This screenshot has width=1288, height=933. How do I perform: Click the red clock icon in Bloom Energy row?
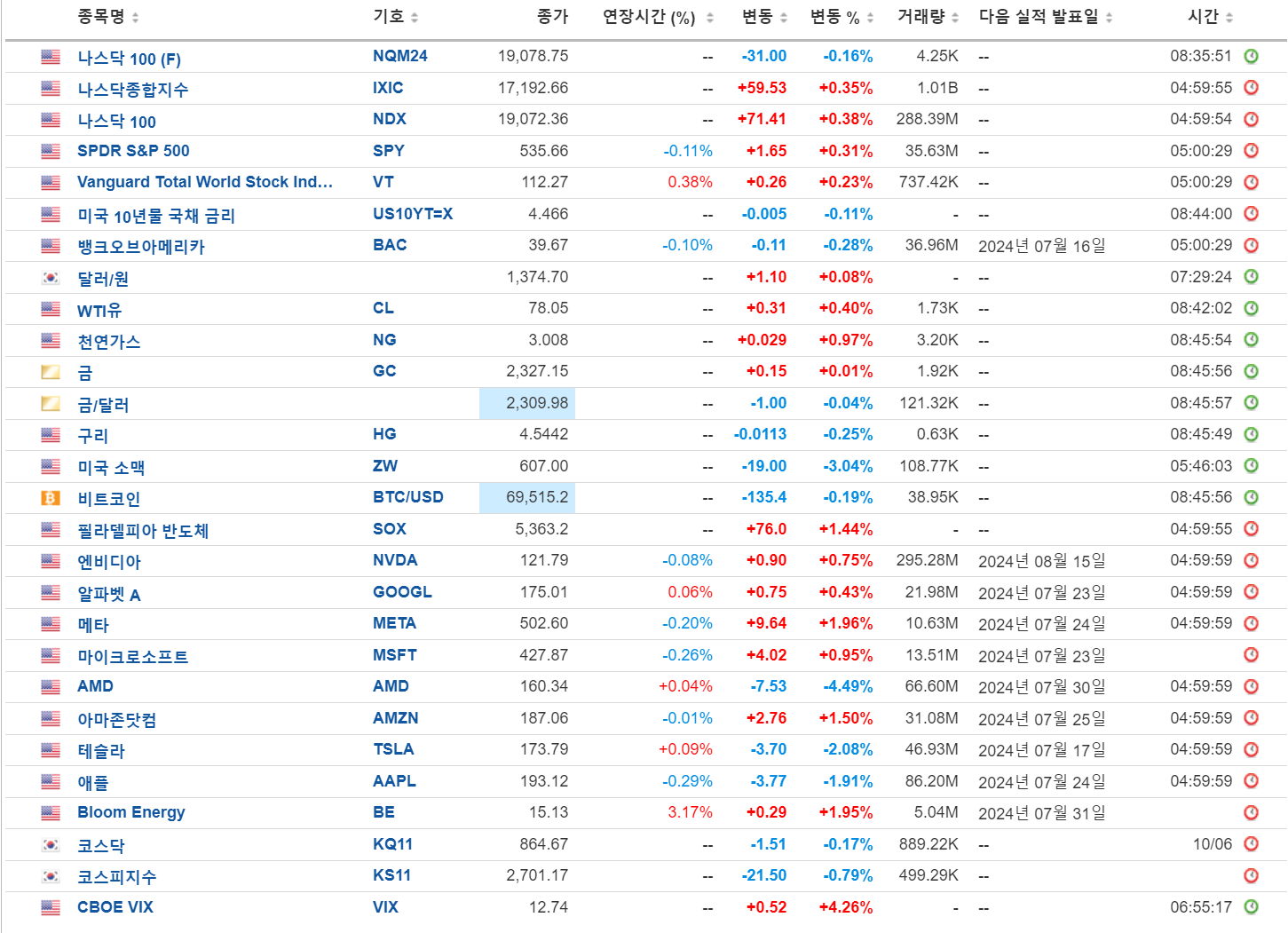coord(1251,812)
